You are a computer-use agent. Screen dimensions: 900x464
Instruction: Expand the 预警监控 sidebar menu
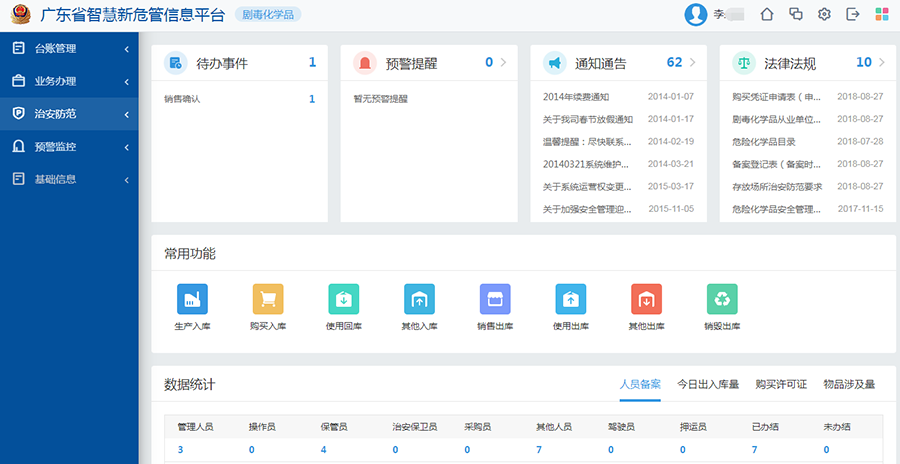coord(68,147)
